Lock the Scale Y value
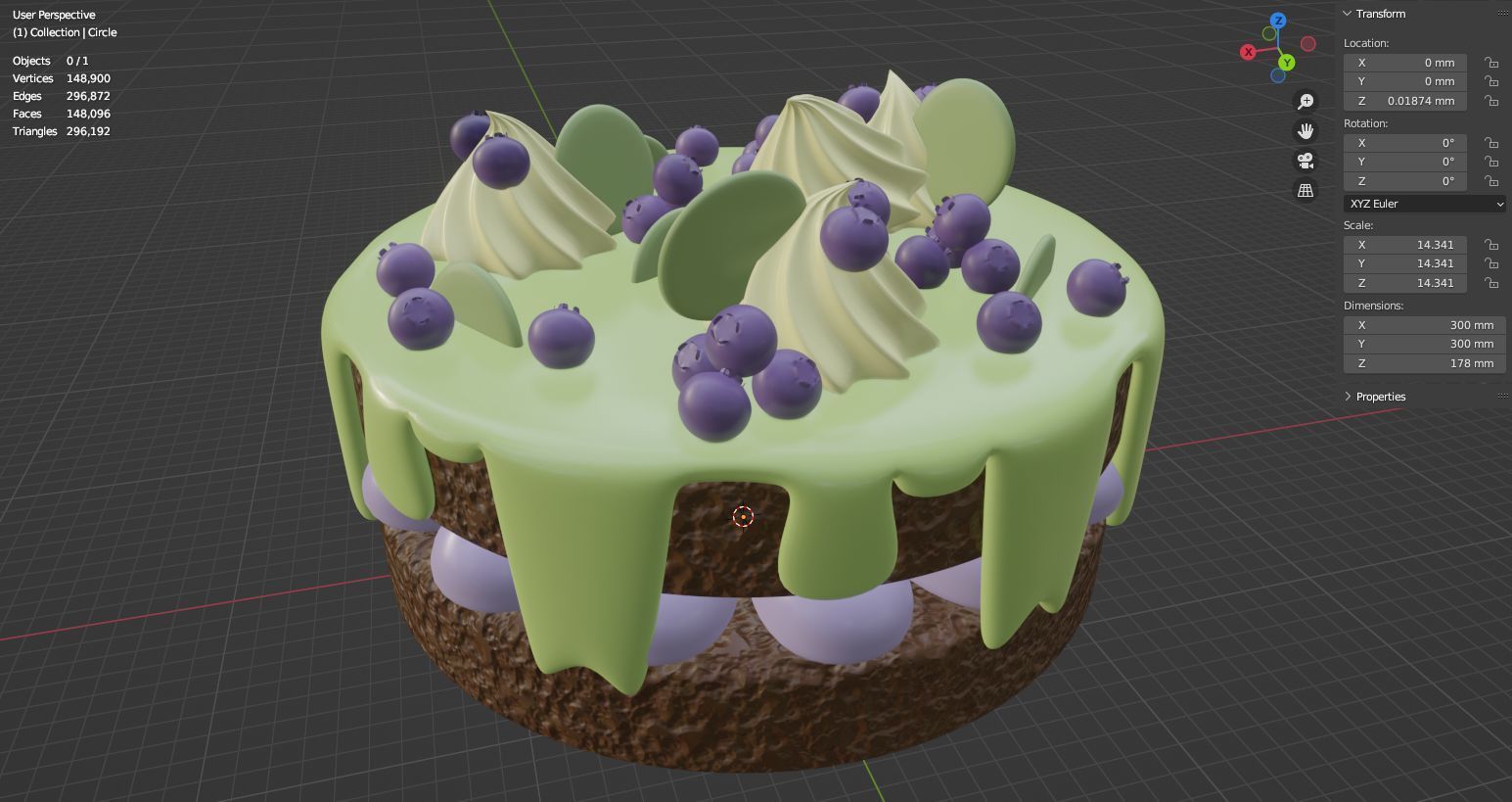Screen dimensions: 1512x802 tap(1491, 263)
